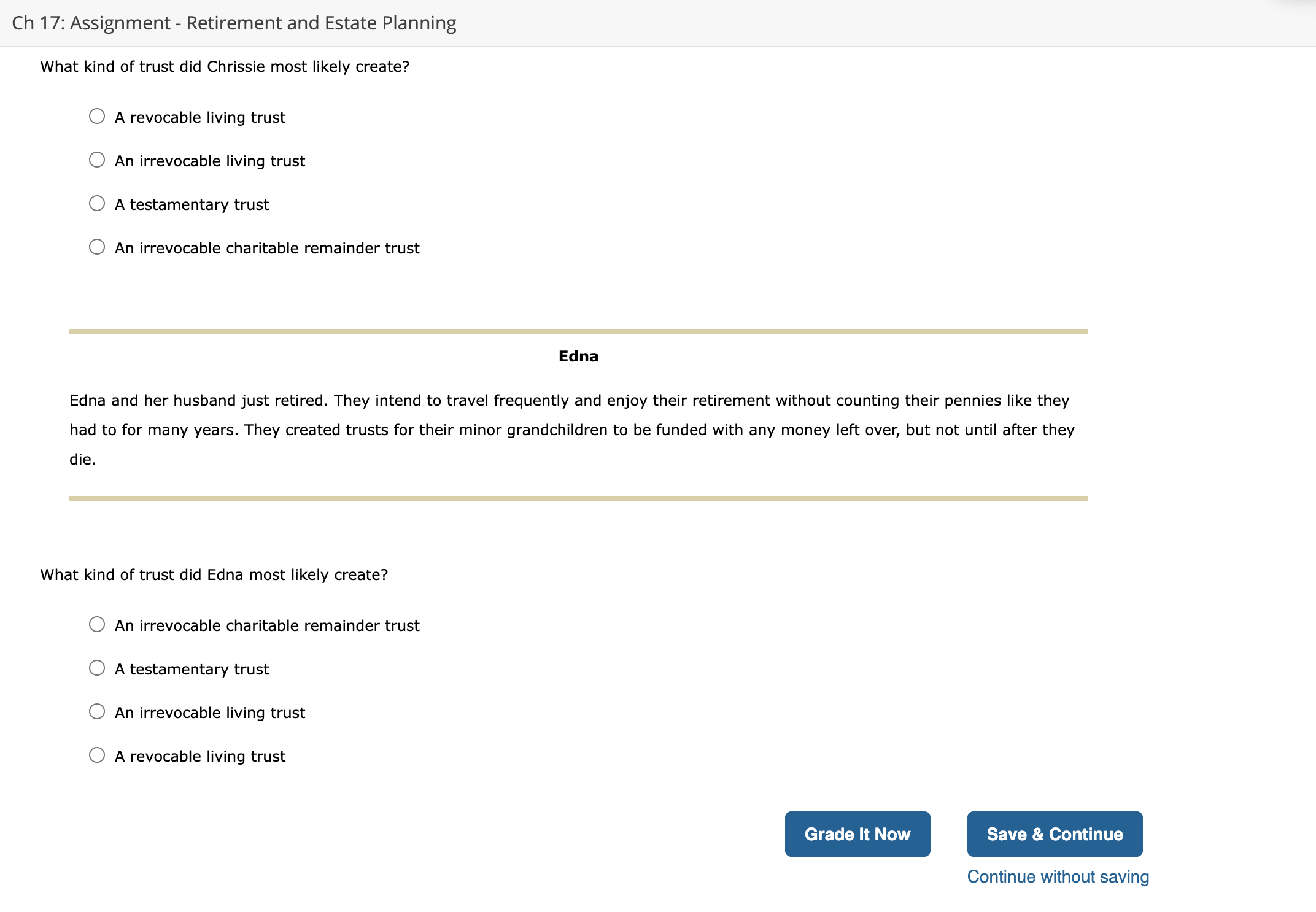
Task: Choose 'A revocable living trust' for Edna's question
Action: (97, 754)
